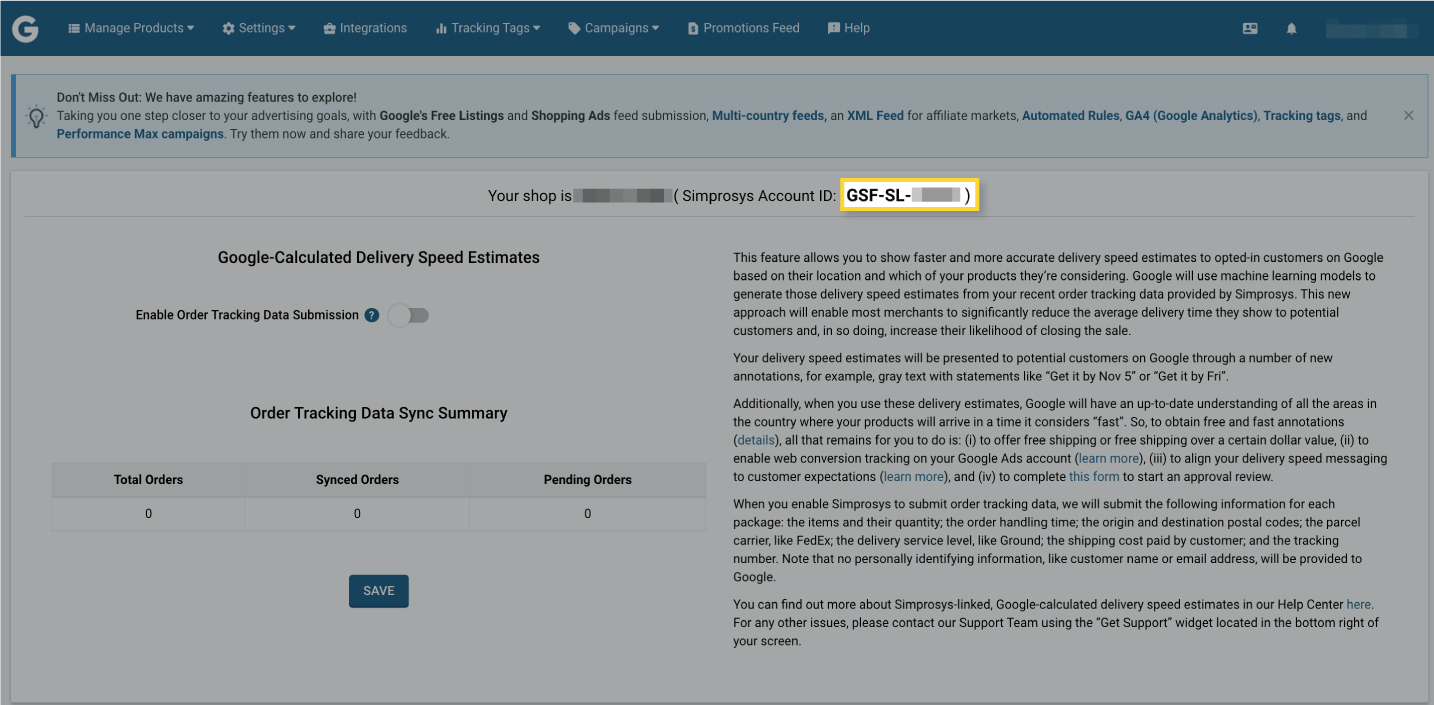
Task: Click the Order Tracking Data Sync Summary heading
Action: pyautogui.click(x=379, y=413)
